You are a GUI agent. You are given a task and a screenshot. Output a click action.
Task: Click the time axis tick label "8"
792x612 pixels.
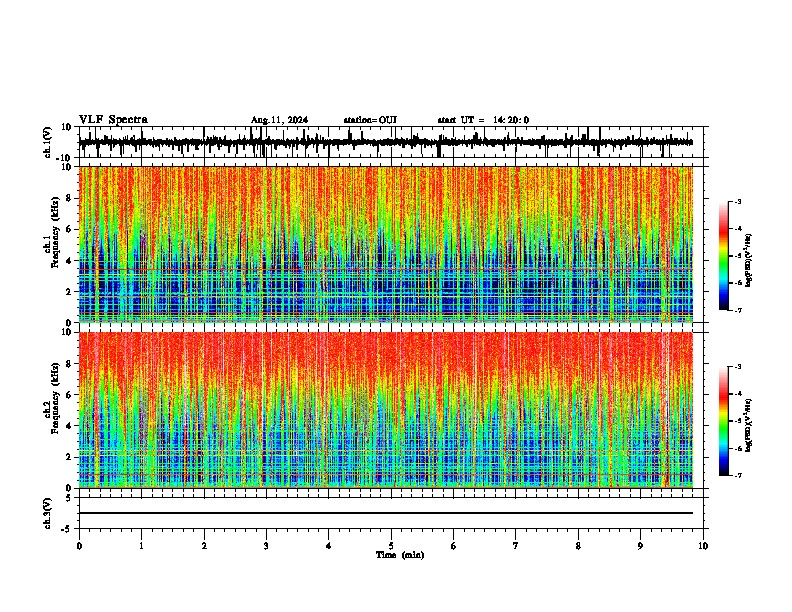coord(578,546)
